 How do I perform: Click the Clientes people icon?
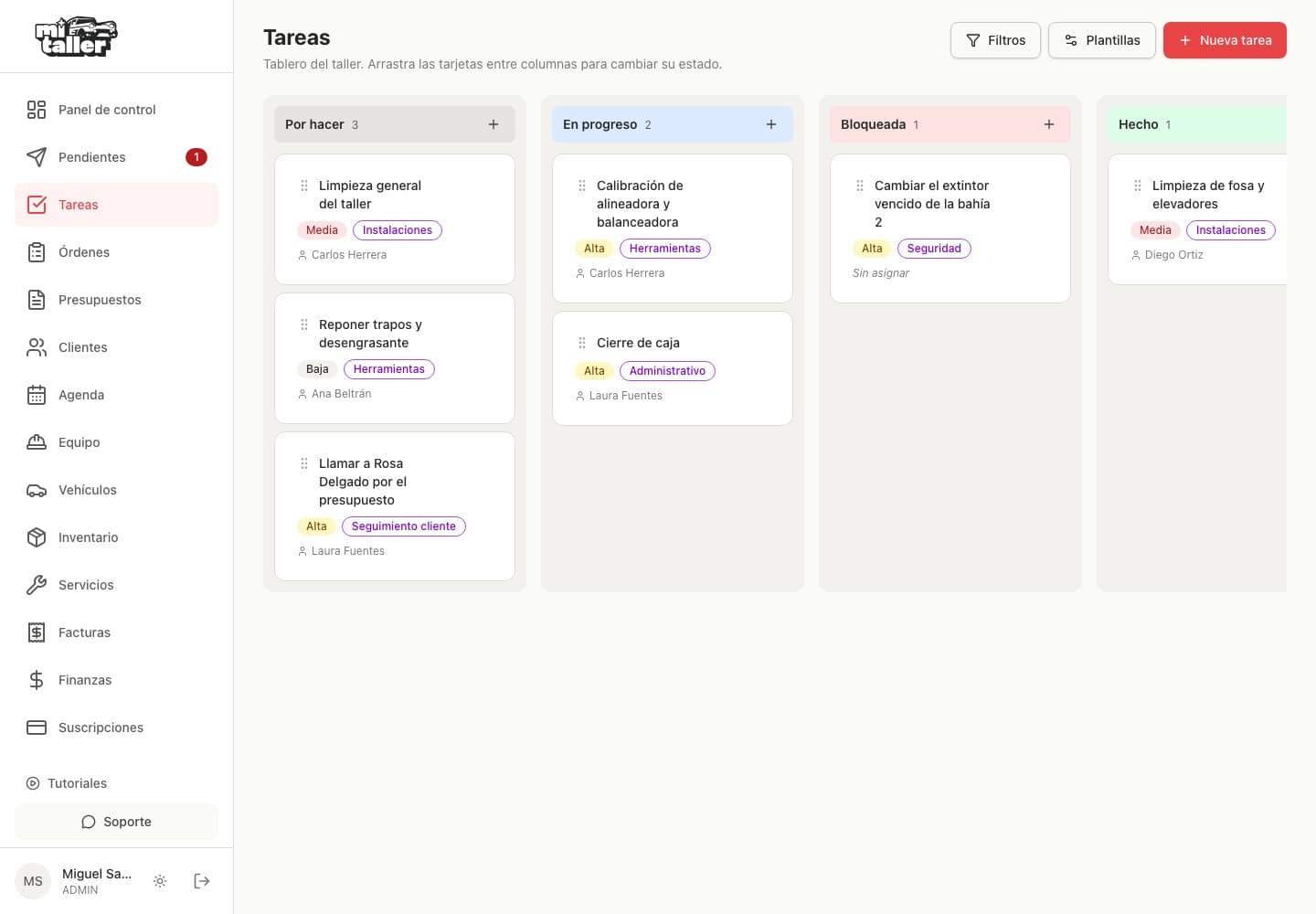(x=37, y=347)
